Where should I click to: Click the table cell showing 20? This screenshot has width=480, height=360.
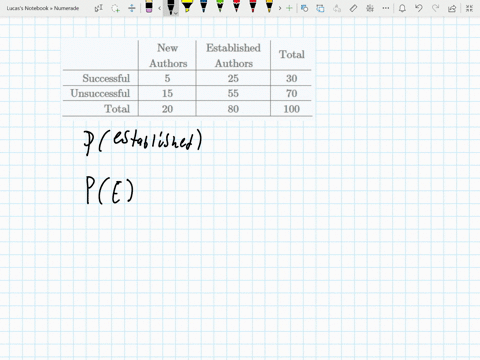pos(167,109)
